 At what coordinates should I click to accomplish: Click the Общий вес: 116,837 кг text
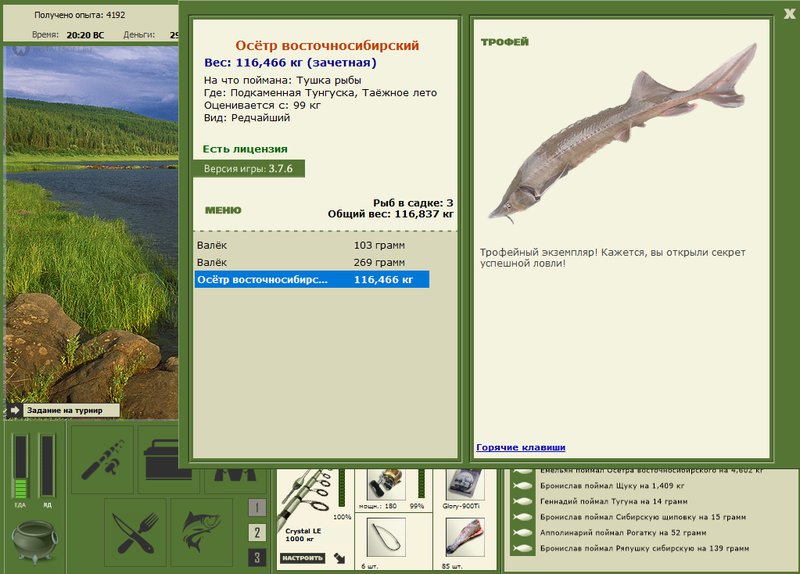tap(390, 214)
